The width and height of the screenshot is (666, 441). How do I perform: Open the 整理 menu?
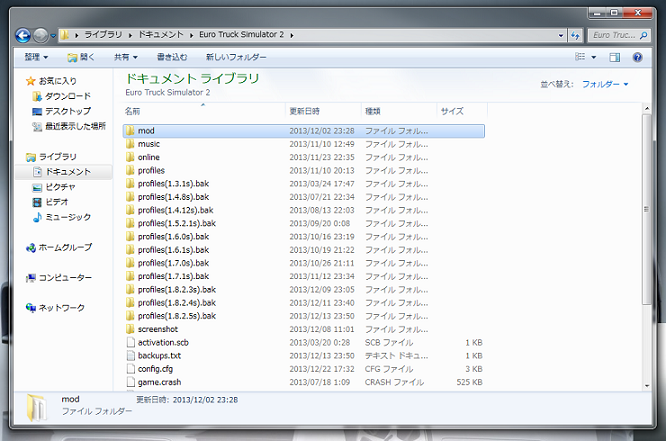coord(36,57)
